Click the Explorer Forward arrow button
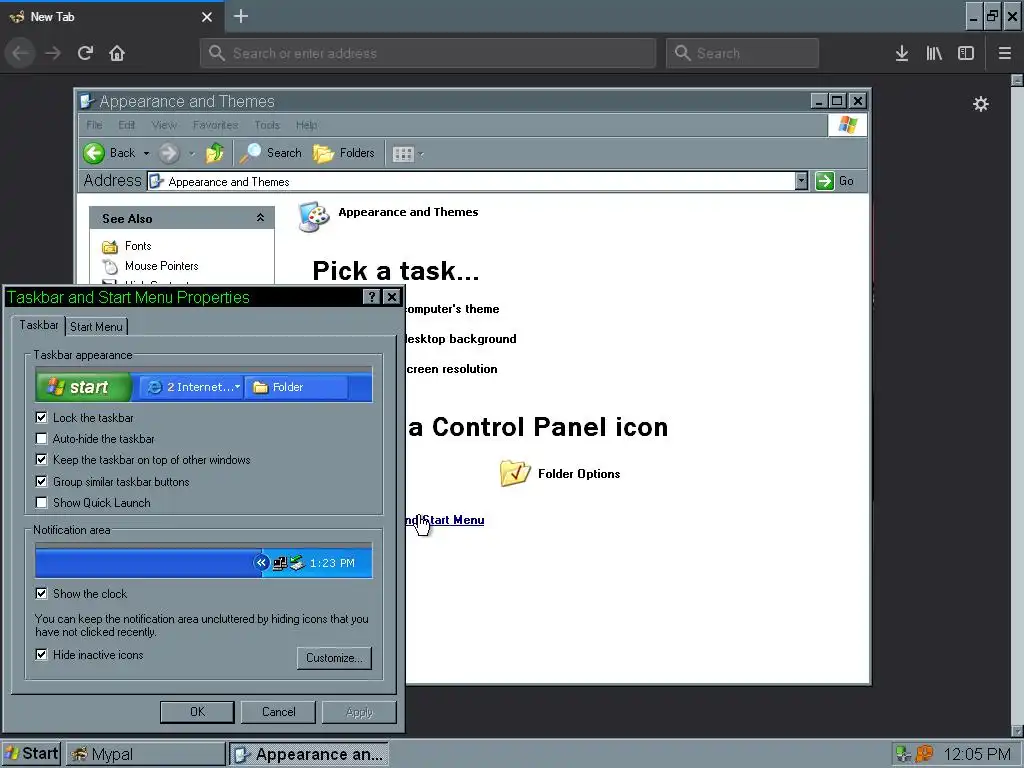 168,153
